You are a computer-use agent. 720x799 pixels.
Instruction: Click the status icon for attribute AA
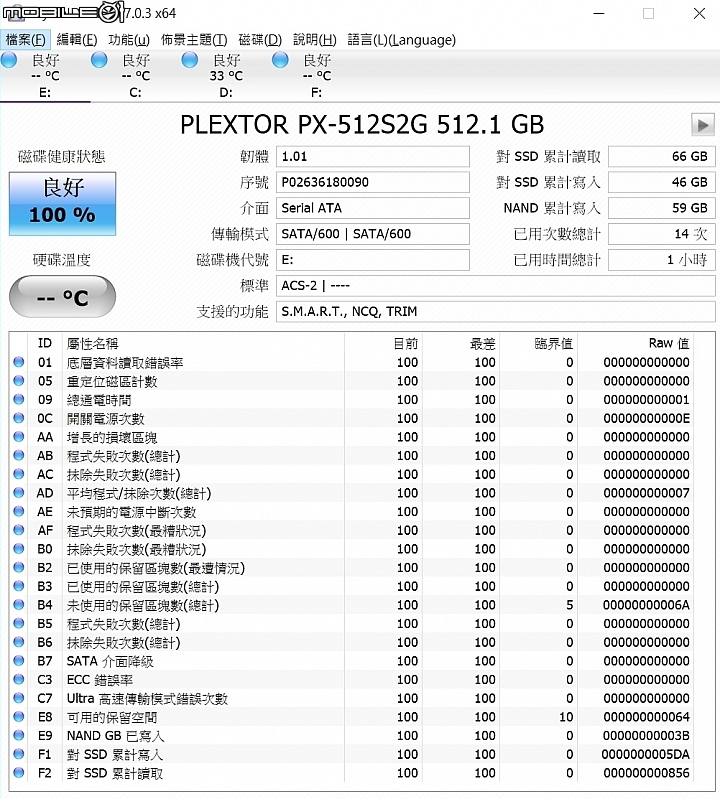(x=19, y=437)
